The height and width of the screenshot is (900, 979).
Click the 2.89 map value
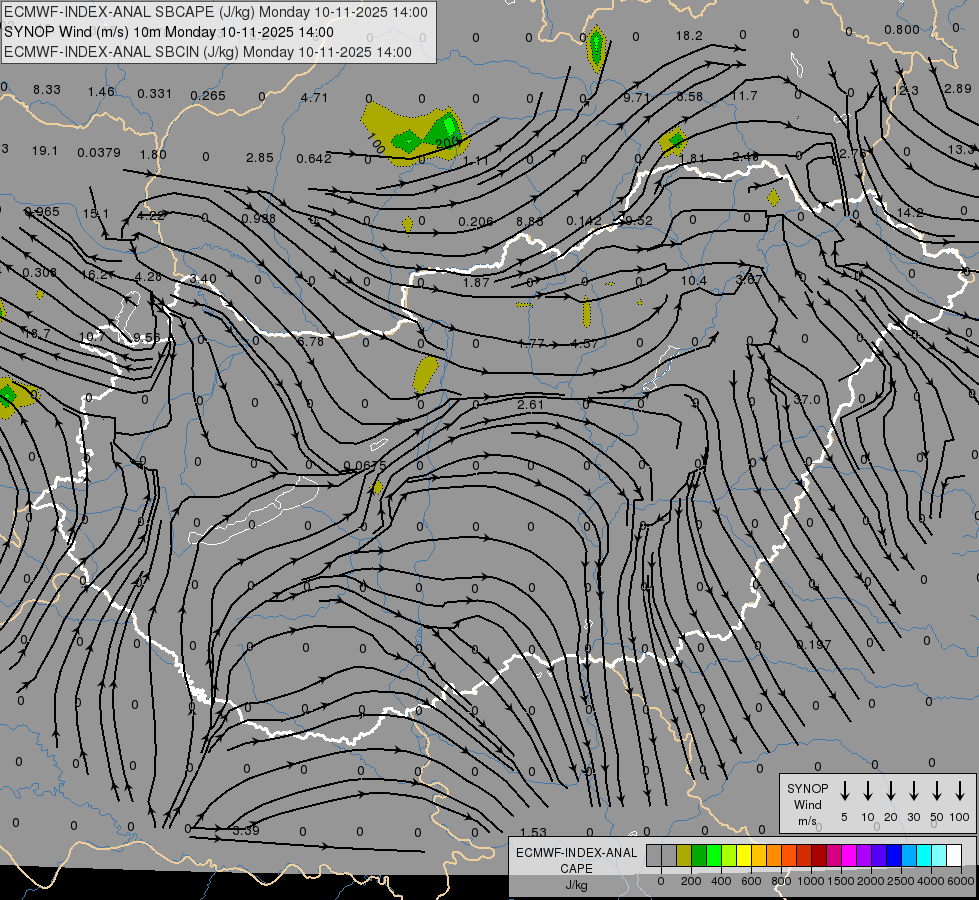[x=958, y=89]
